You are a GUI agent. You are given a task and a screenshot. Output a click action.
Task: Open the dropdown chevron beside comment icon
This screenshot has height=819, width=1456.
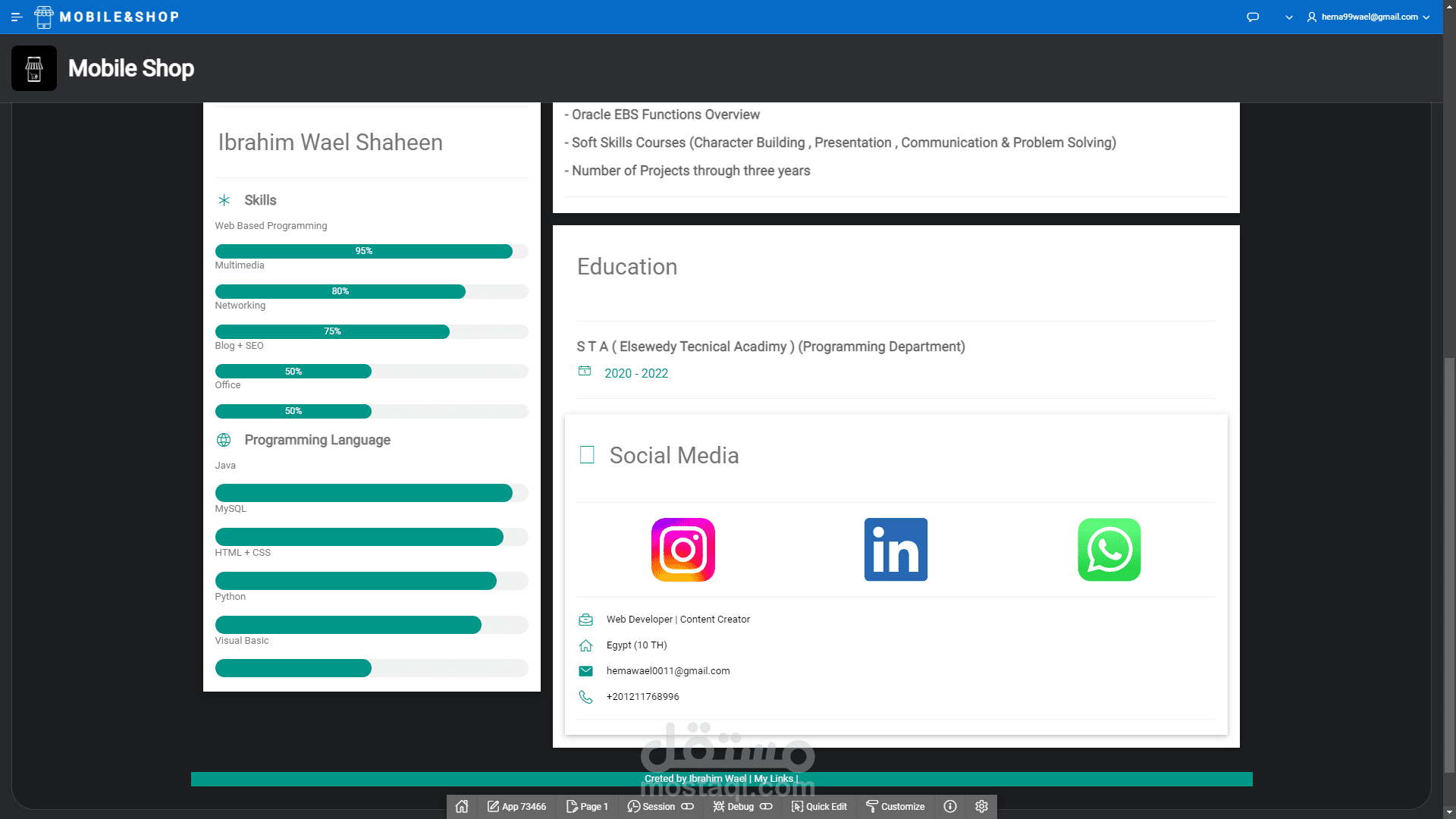pyautogui.click(x=1288, y=17)
